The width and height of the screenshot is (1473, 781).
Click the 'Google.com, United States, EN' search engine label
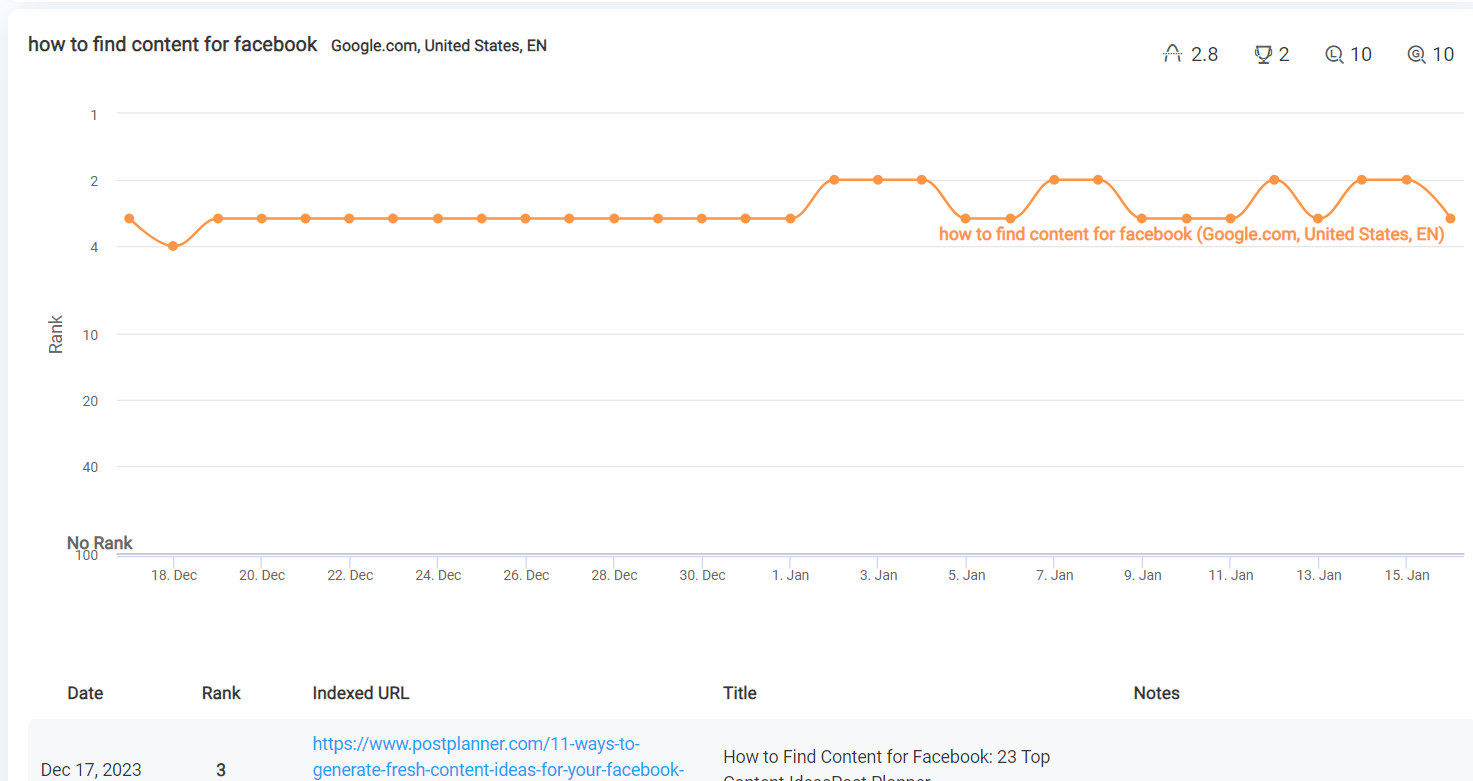pos(439,46)
